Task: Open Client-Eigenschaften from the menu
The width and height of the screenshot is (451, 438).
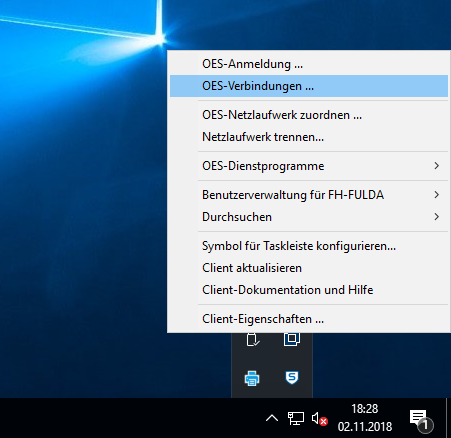Action: coord(309,319)
